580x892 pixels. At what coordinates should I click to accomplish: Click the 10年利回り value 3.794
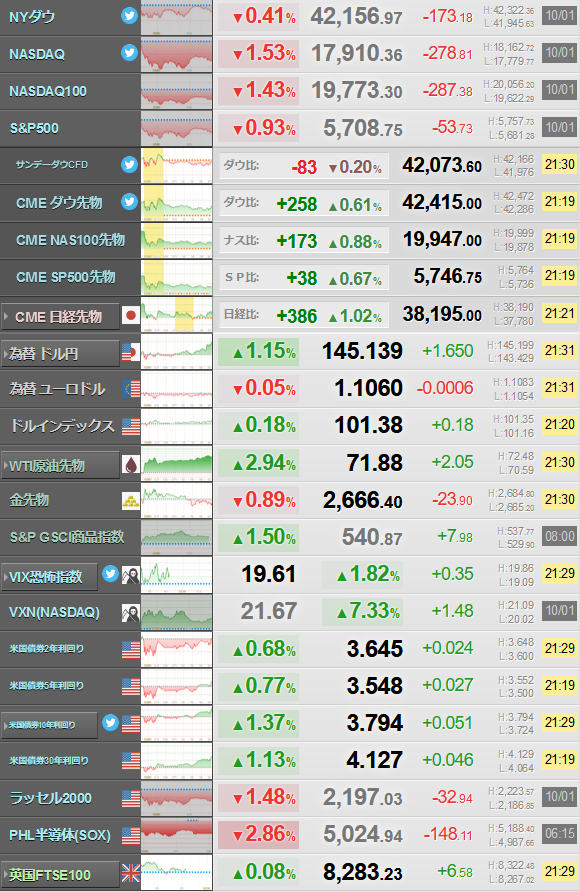(x=375, y=724)
